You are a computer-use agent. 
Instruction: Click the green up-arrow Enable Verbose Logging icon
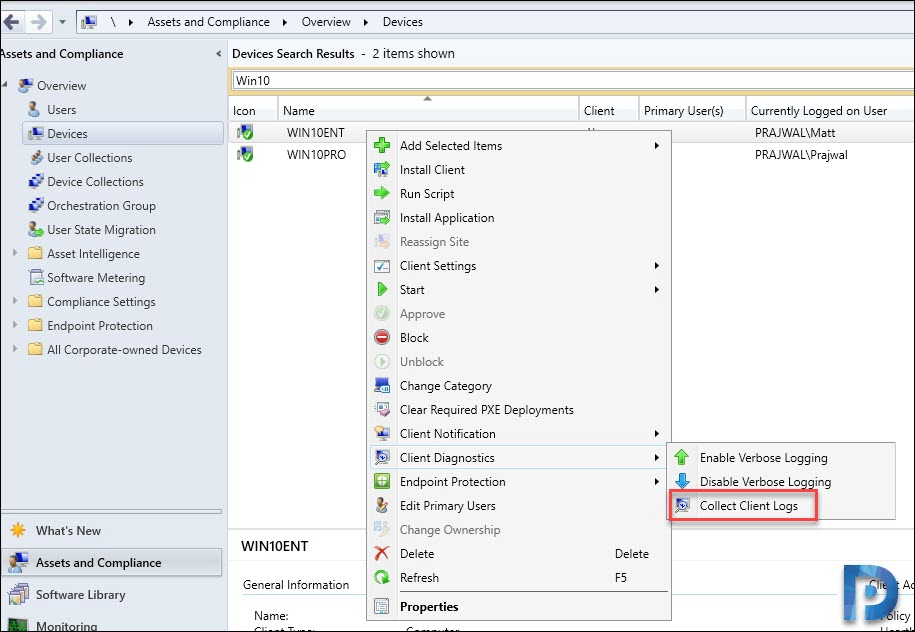click(x=682, y=458)
